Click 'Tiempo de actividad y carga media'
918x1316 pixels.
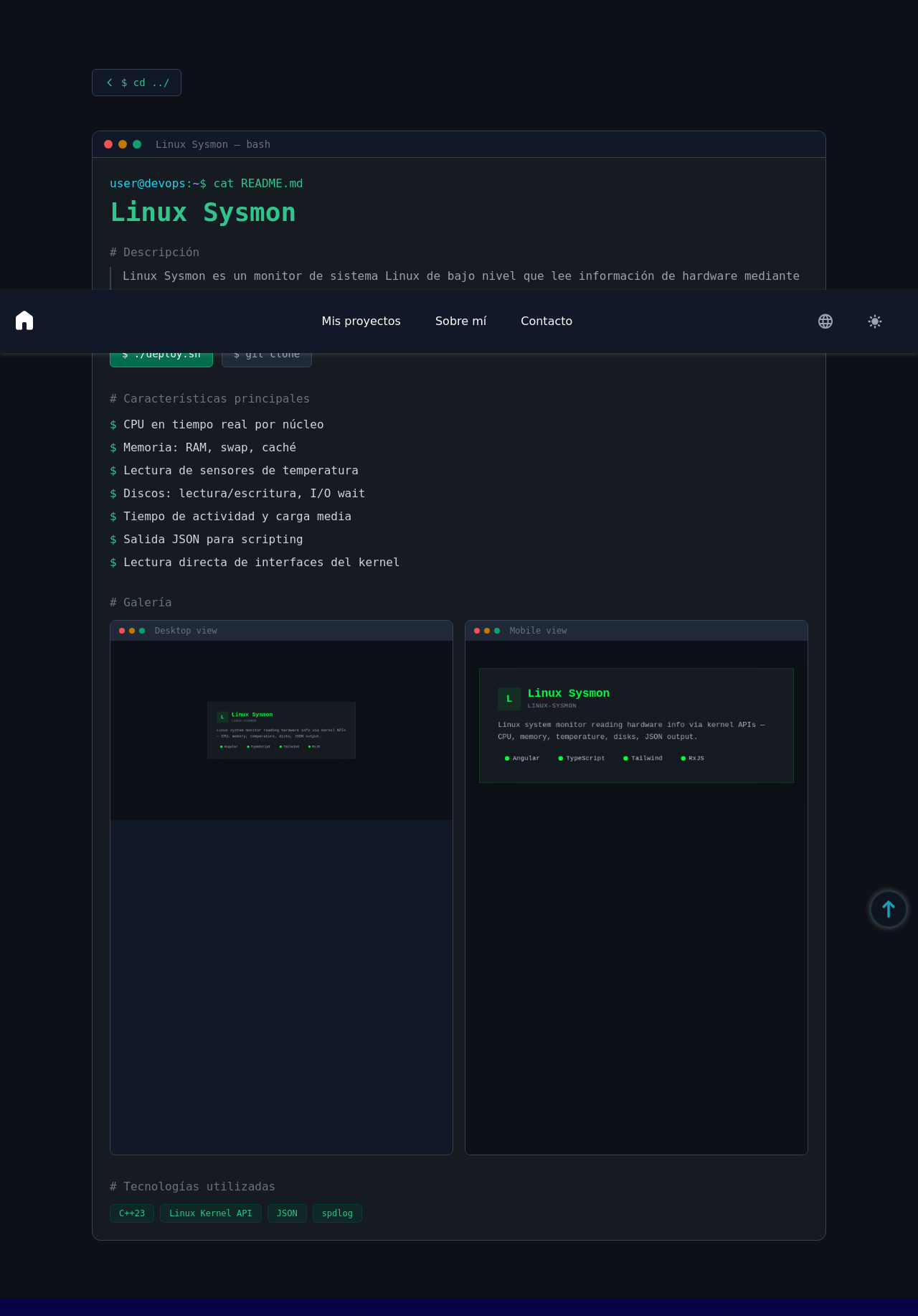237,517
